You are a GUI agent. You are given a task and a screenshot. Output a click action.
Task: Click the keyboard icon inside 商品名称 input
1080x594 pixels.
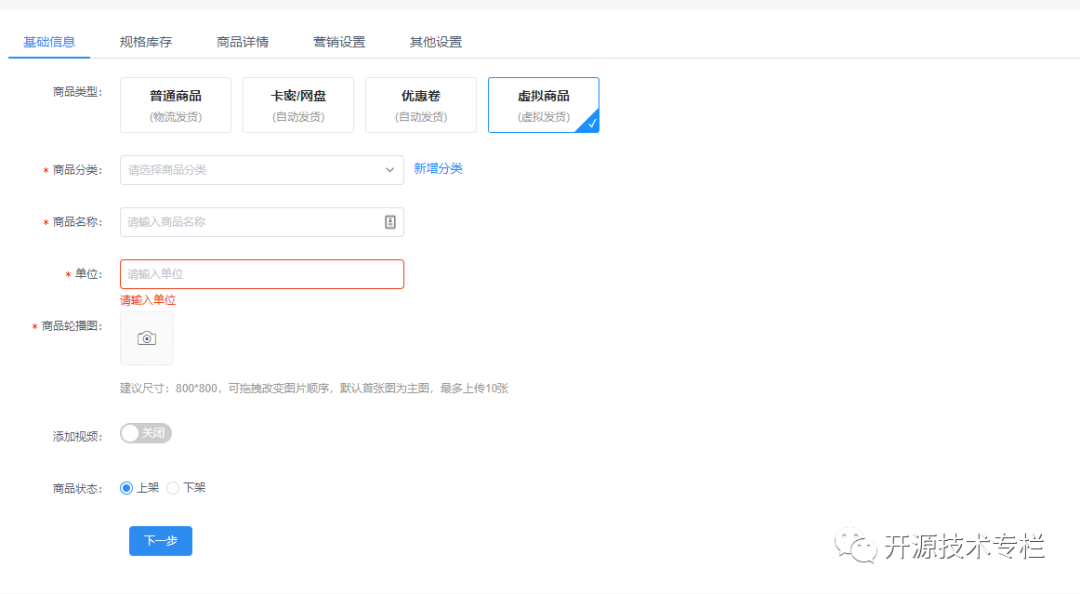[391, 221]
